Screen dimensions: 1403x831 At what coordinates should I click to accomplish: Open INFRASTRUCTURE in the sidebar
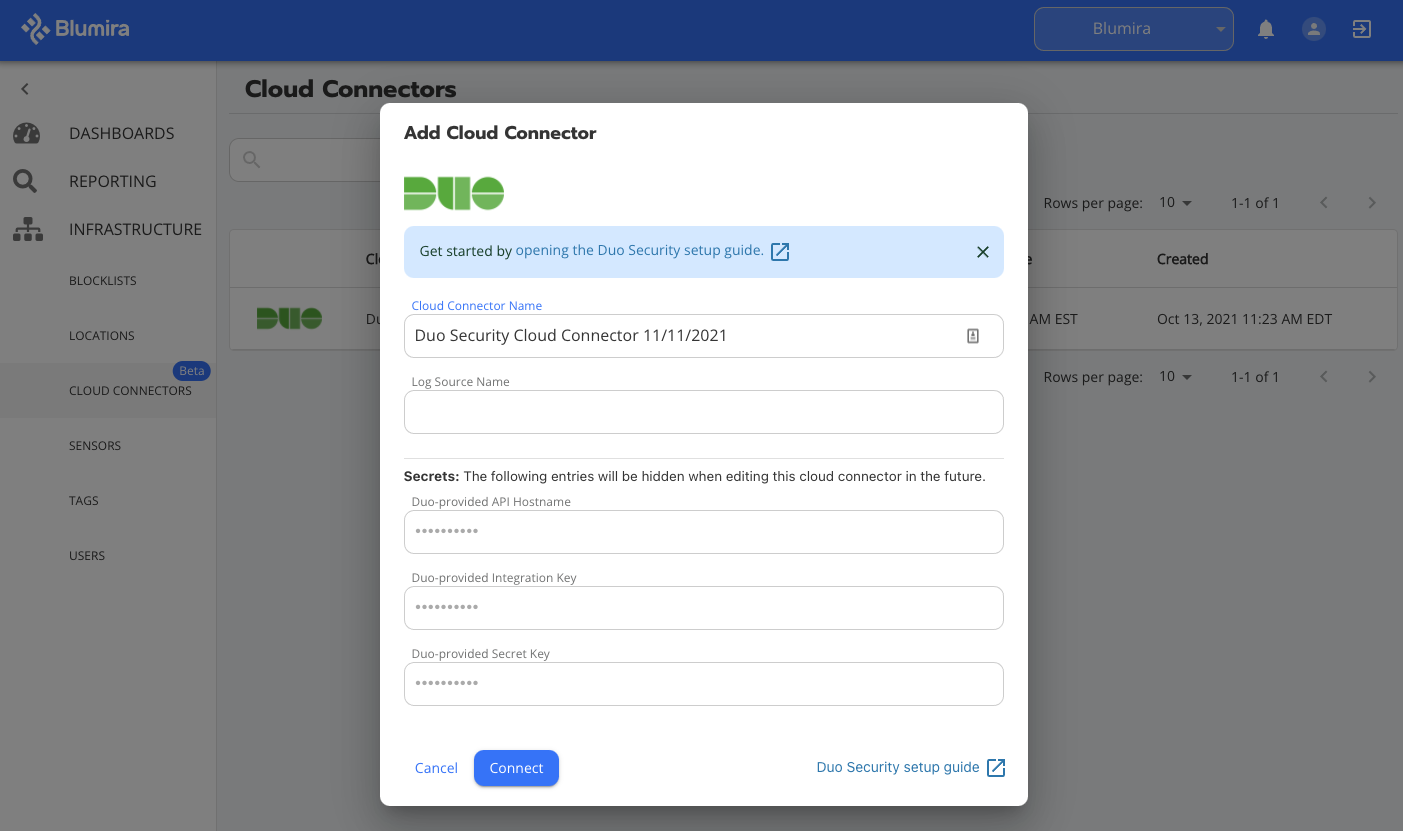click(x=135, y=229)
